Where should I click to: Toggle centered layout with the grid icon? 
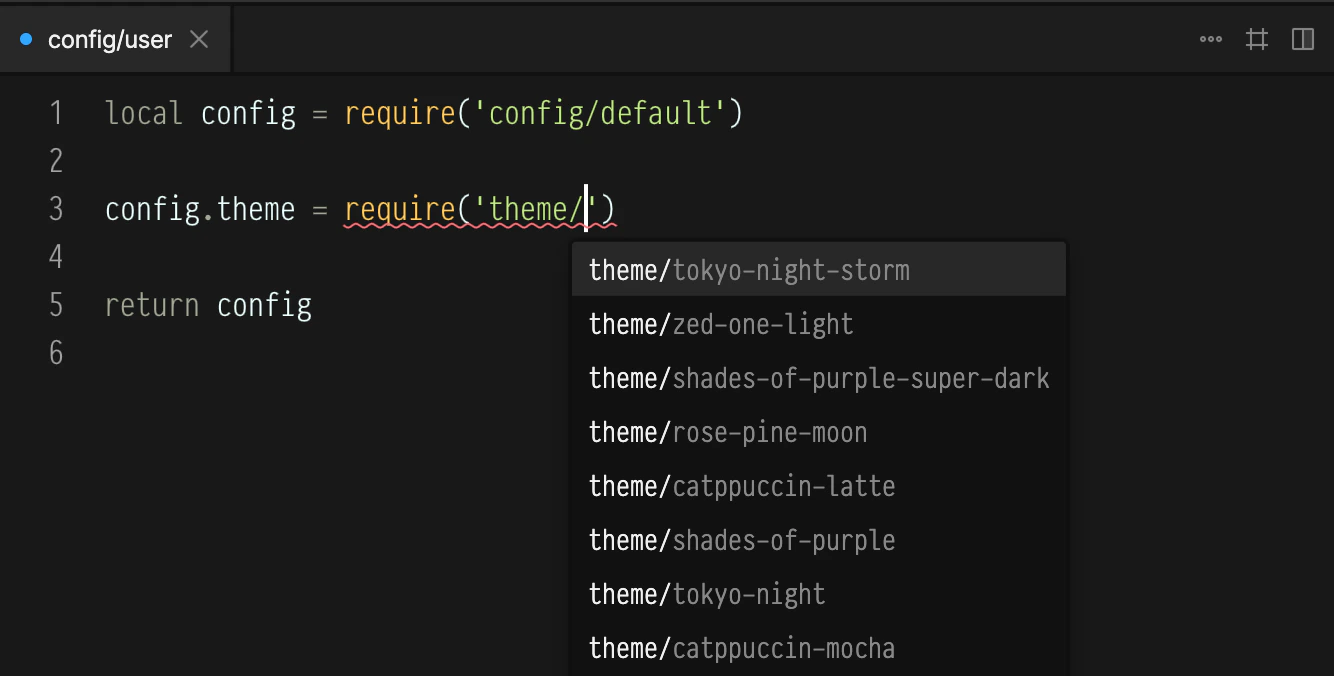[1257, 39]
